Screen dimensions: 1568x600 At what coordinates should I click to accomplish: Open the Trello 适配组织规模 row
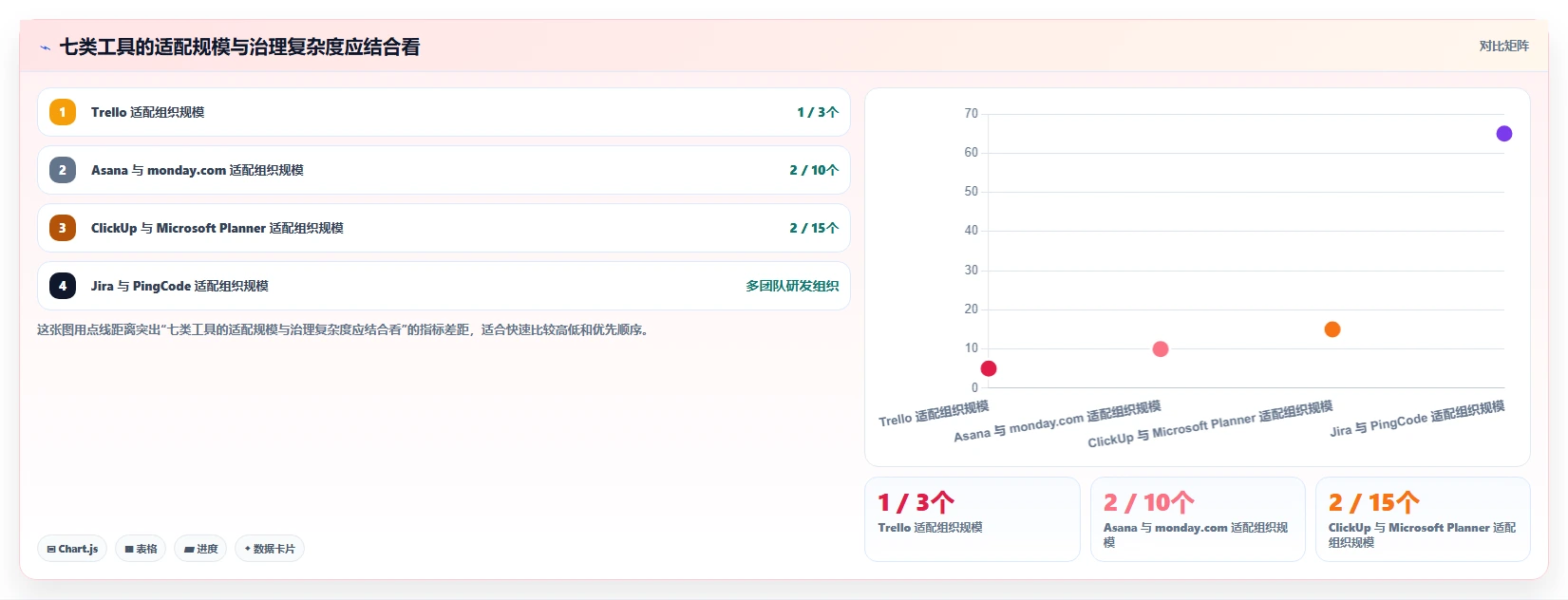(x=444, y=112)
